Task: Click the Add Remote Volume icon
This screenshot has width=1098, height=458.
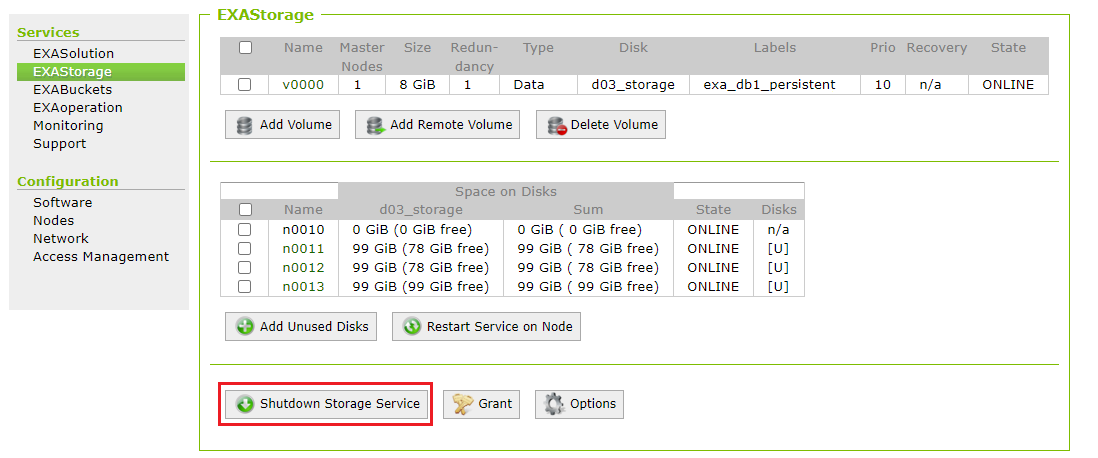Action: [377, 125]
